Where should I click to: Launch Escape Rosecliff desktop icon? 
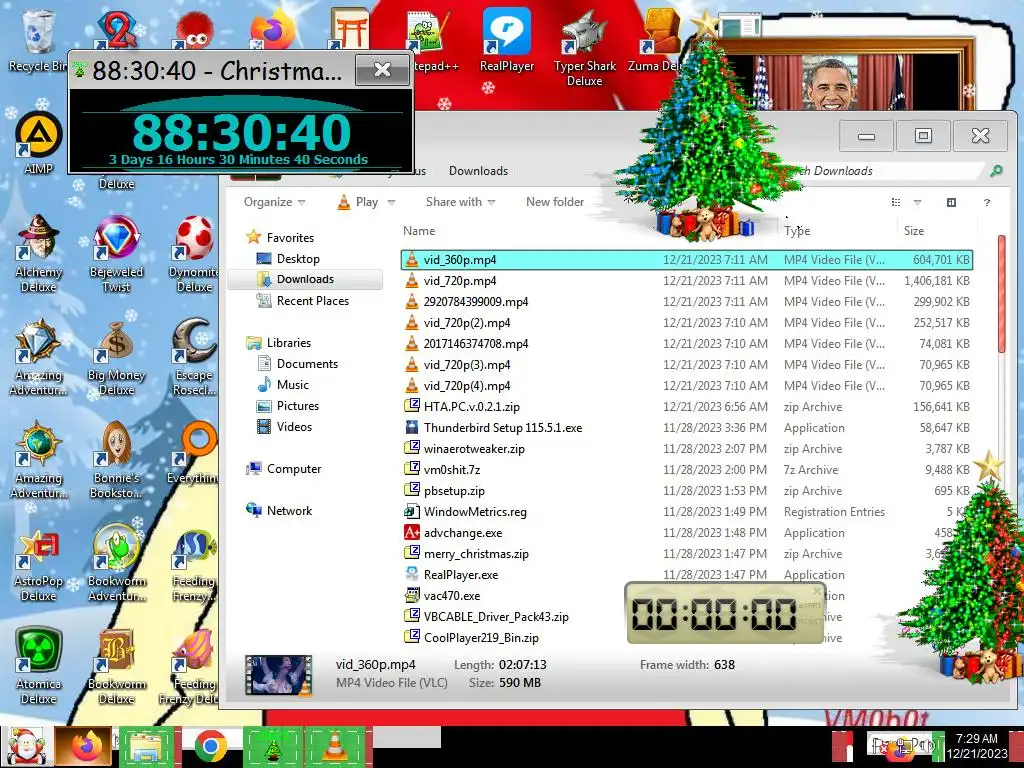194,357
